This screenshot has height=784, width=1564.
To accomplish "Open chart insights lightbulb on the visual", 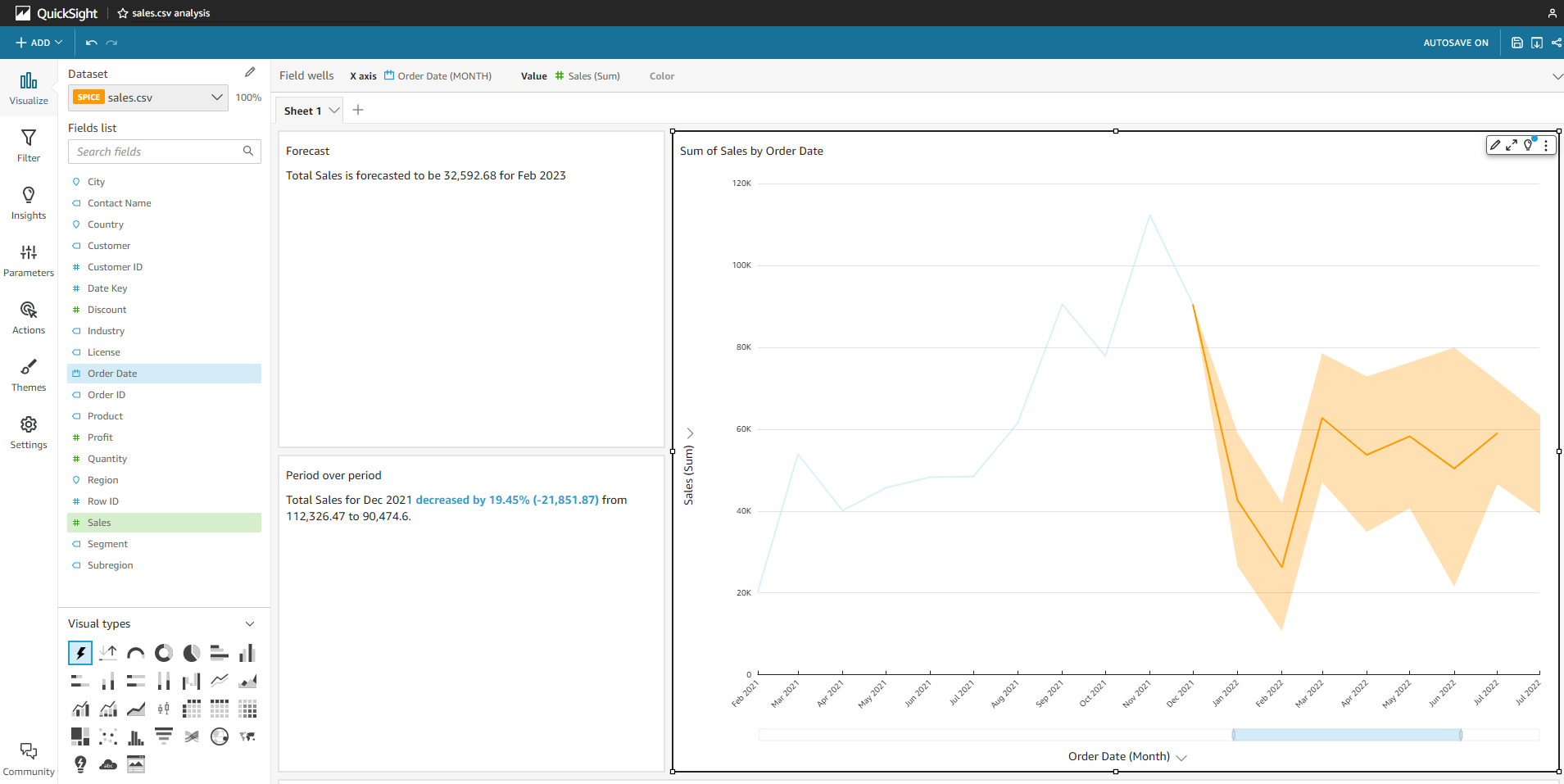I will (1529, 145).
